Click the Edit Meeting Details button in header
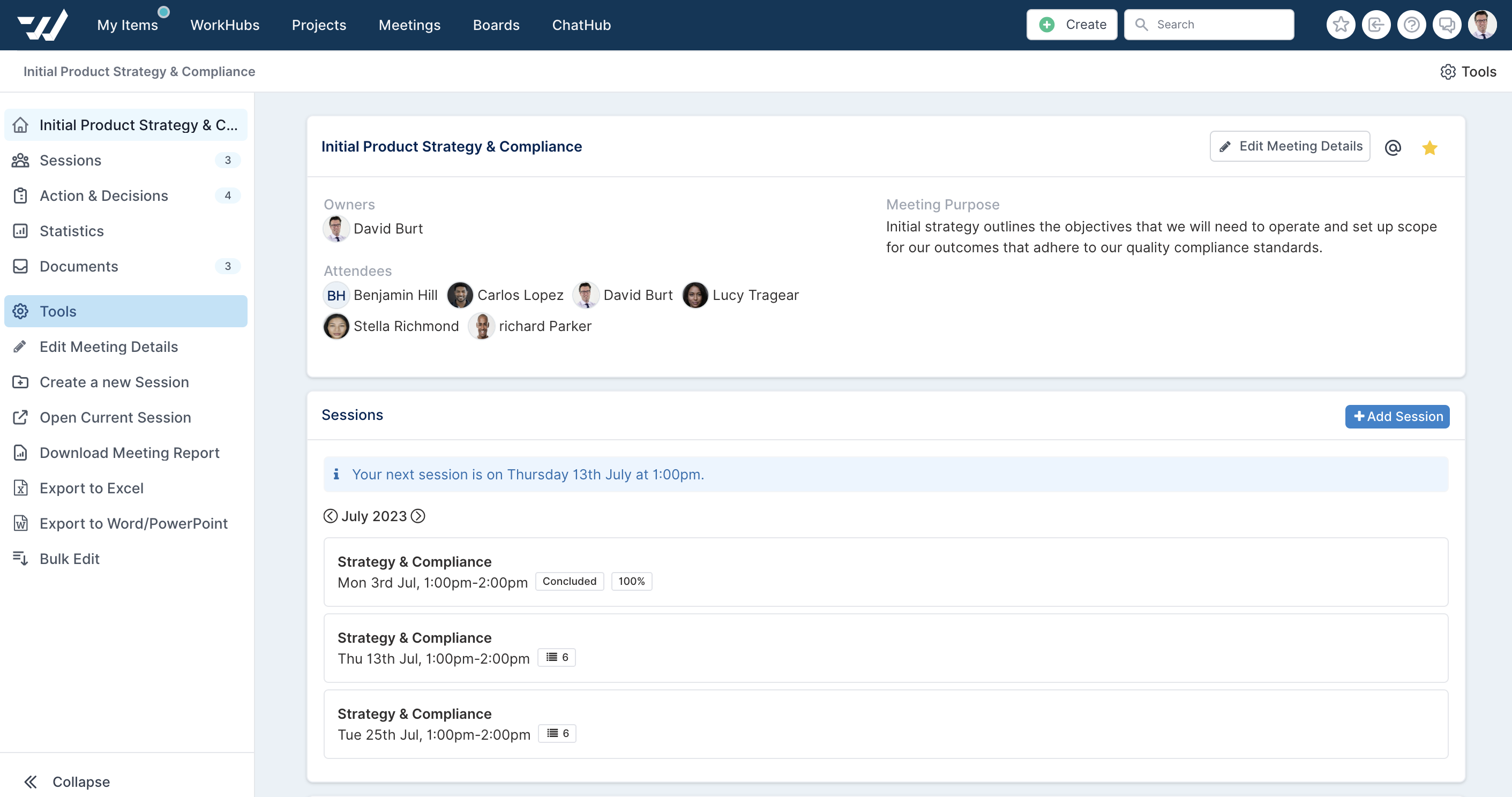The height and width of the screenshot is (797, 1512). tap(1290, 146)
